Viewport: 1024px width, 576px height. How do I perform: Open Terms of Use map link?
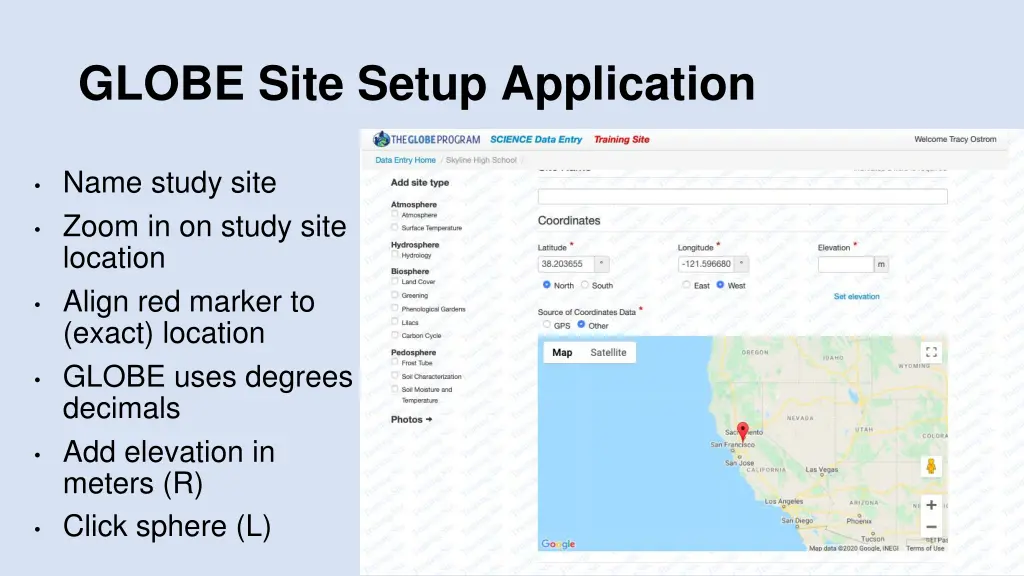coord(925,548)
